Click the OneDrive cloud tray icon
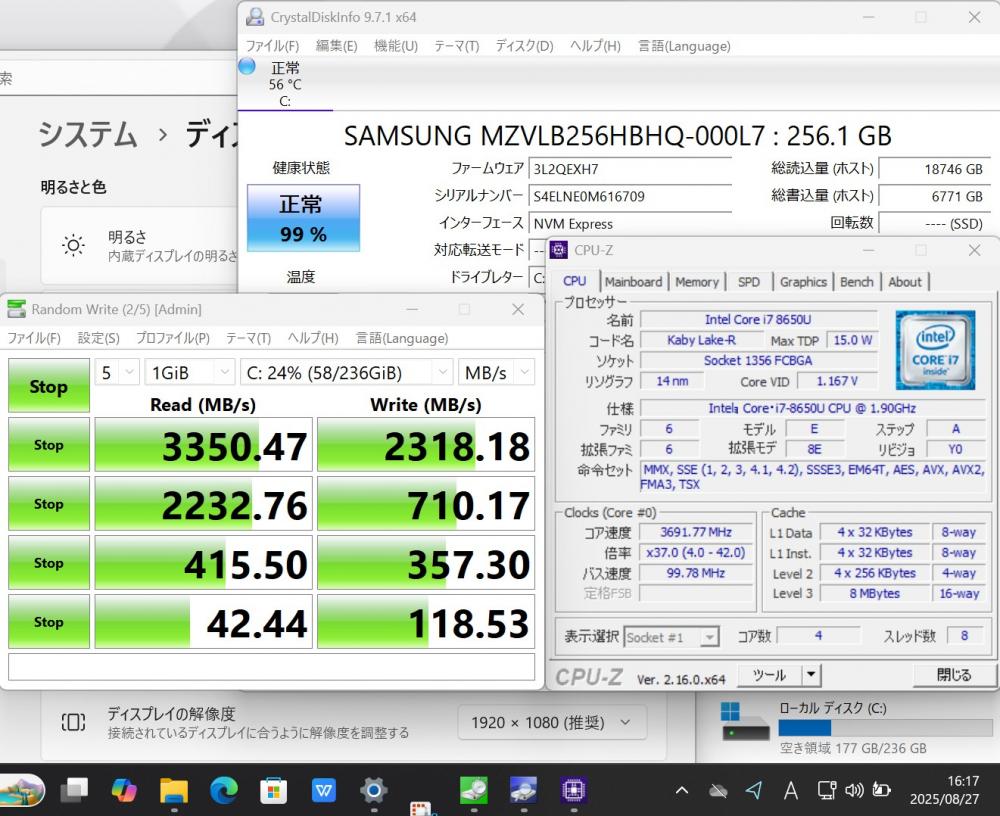The image size is (1000, 816). coord(718,791)
